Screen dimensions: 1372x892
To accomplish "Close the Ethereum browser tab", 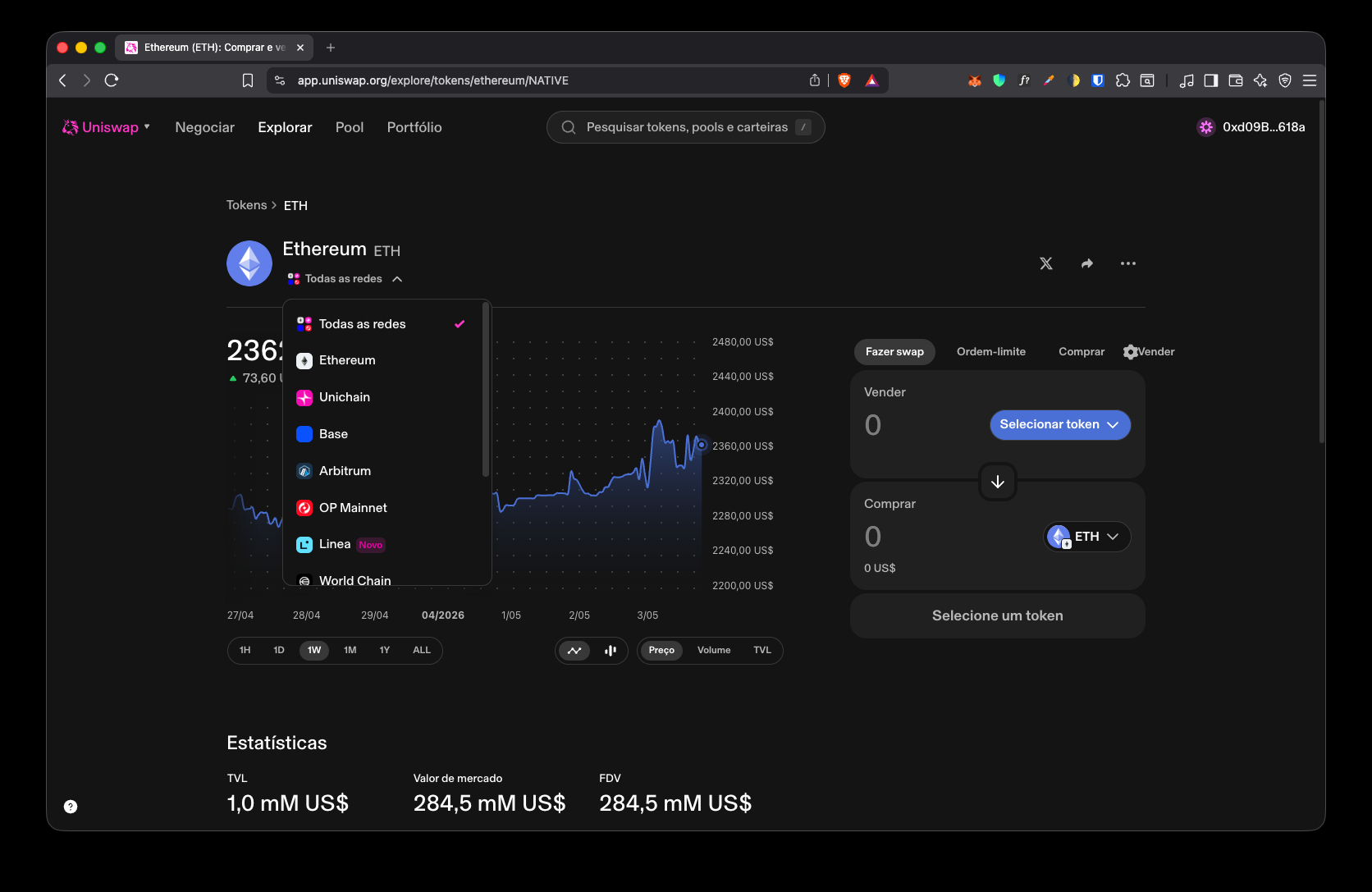I will click(300, 48).
